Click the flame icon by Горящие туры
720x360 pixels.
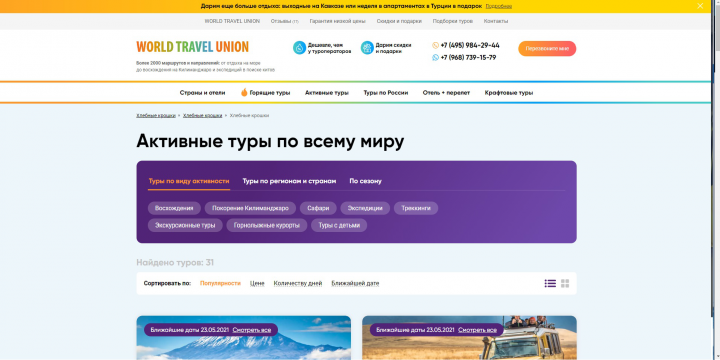244,92
